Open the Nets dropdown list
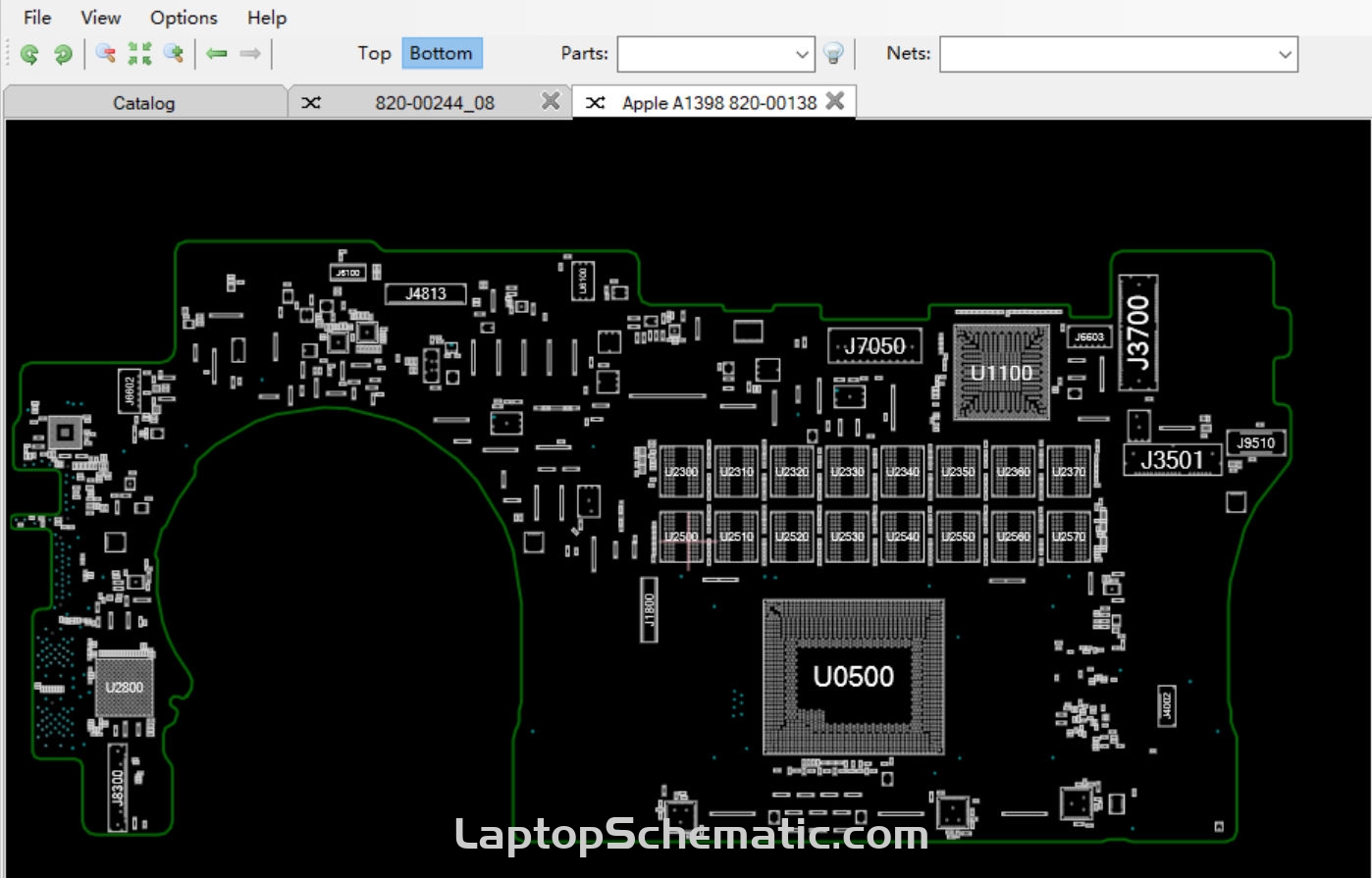 tap(1285, 55)
